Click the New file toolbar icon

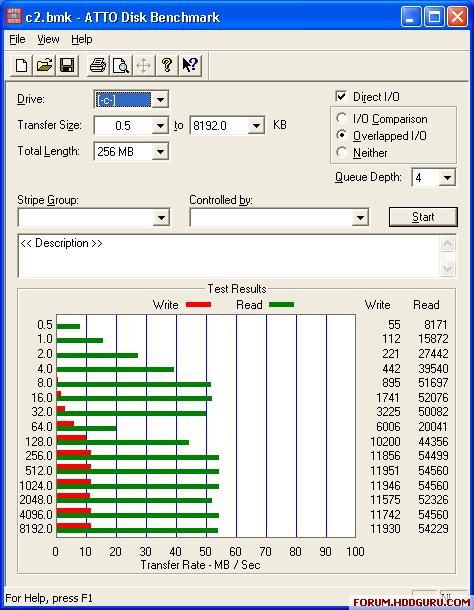tap(21, 65)
